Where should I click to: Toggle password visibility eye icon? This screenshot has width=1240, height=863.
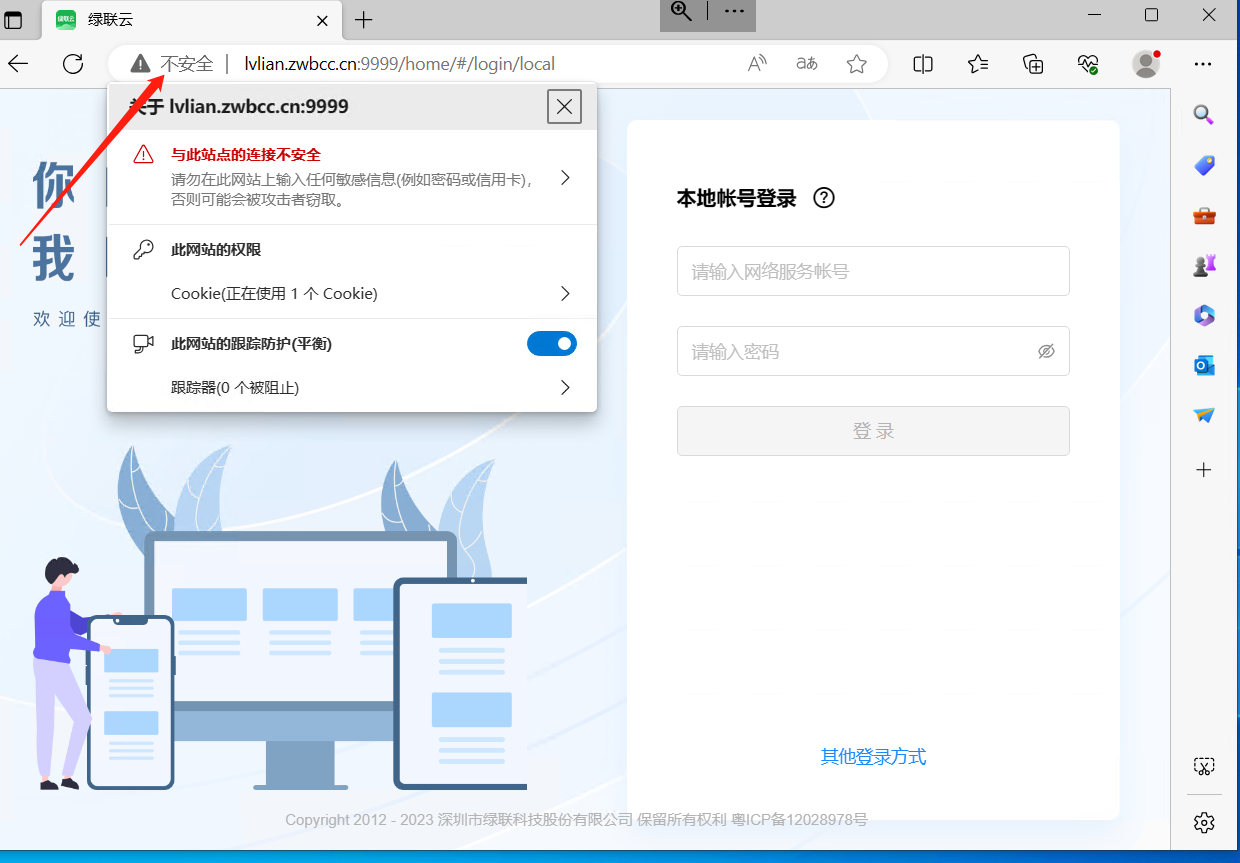1046,352
